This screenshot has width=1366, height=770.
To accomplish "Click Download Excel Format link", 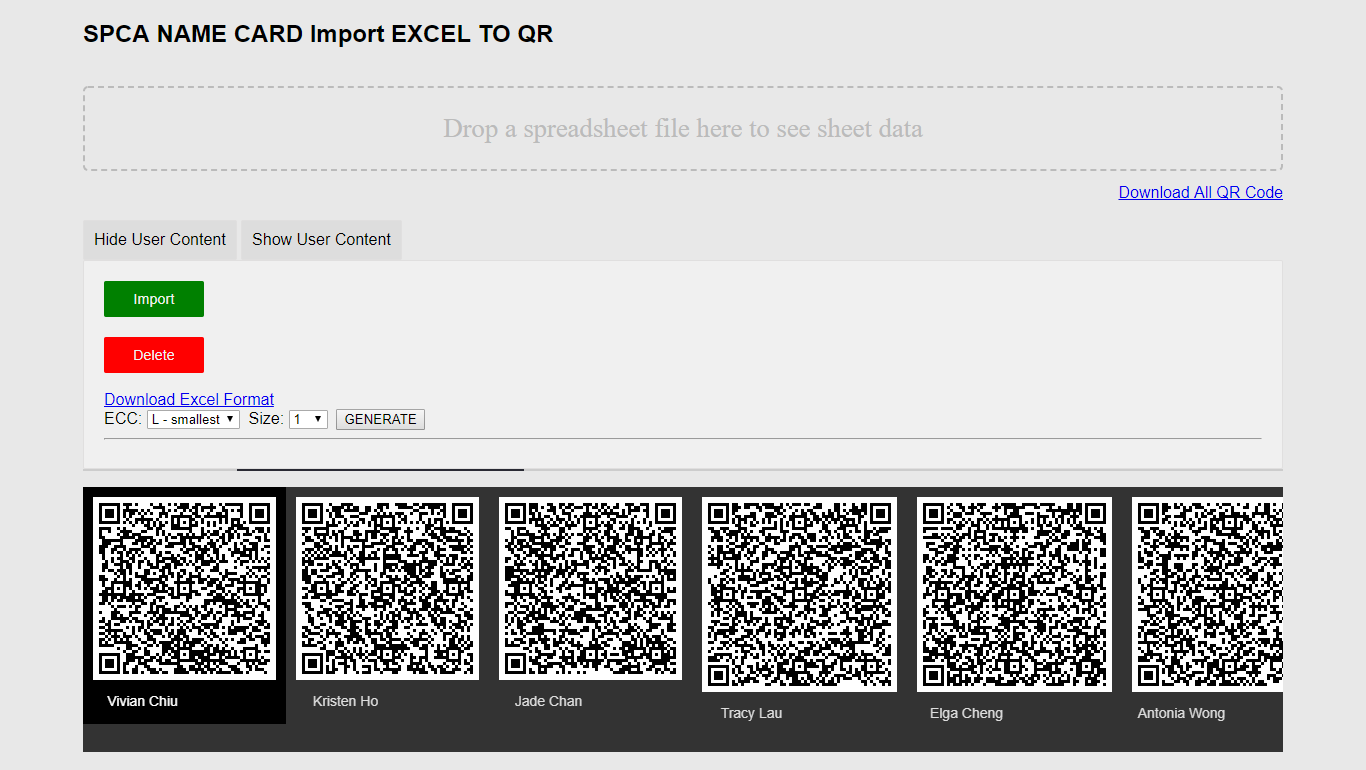I will [x=189, y=399].
